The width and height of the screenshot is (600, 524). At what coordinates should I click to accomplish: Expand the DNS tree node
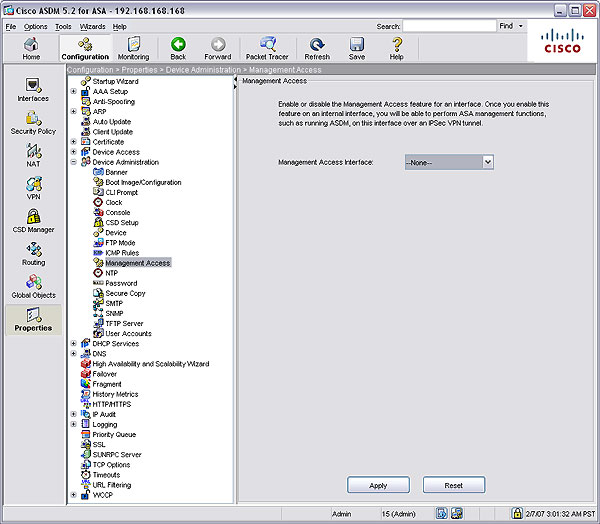pos(74,353)
